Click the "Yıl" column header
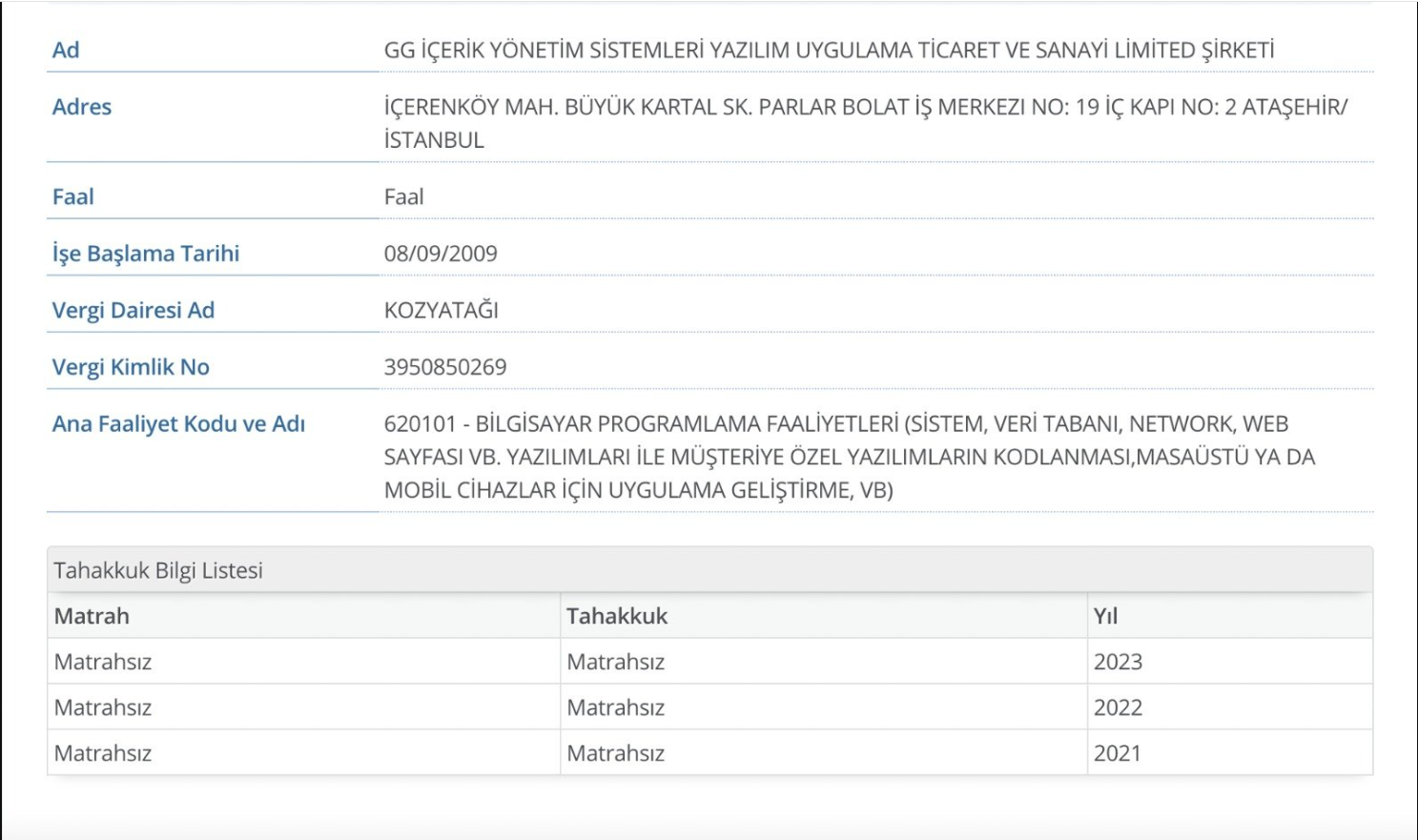 (1105, 616)
